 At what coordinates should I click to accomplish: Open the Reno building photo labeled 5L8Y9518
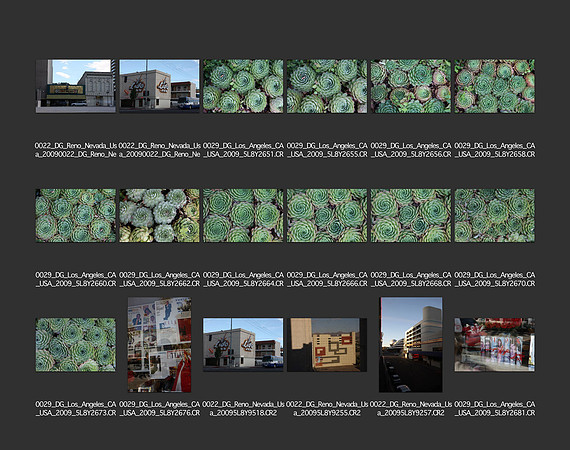pos(243,345)
